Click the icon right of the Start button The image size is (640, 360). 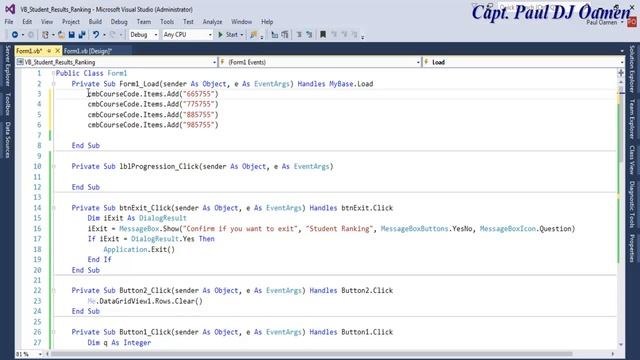pyautogui.click(x=254, y=35)
